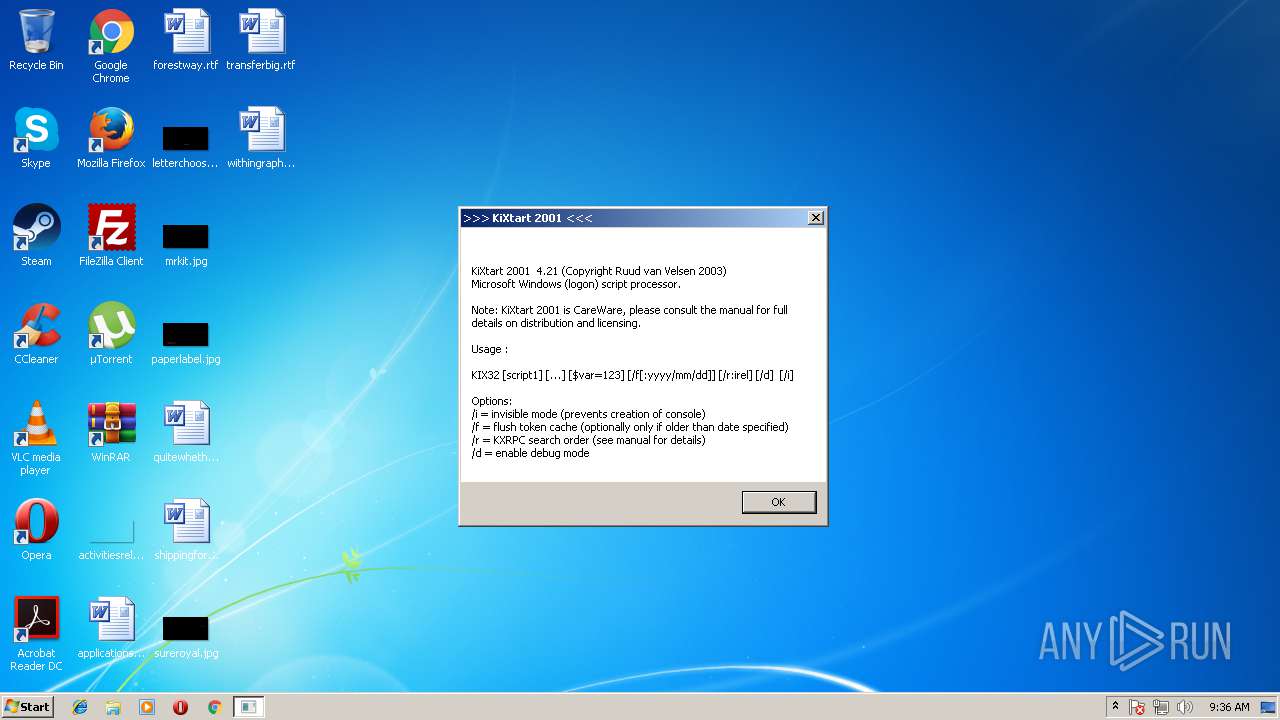Select the µTorrent desktop shortcut

111,334
